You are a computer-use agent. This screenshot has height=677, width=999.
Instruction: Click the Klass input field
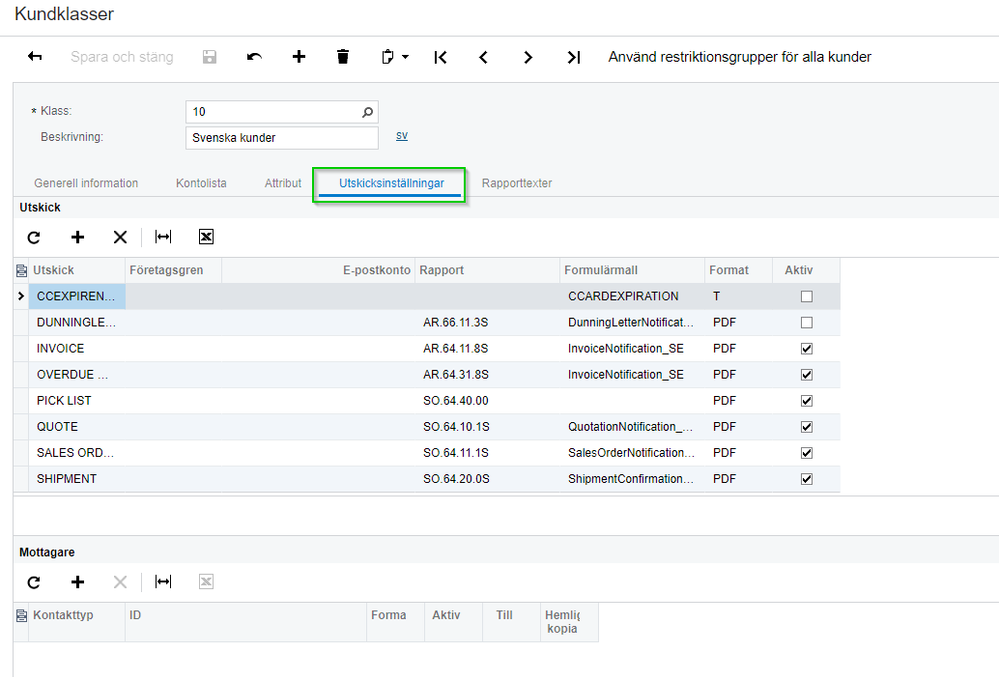(x=282, y=112)
